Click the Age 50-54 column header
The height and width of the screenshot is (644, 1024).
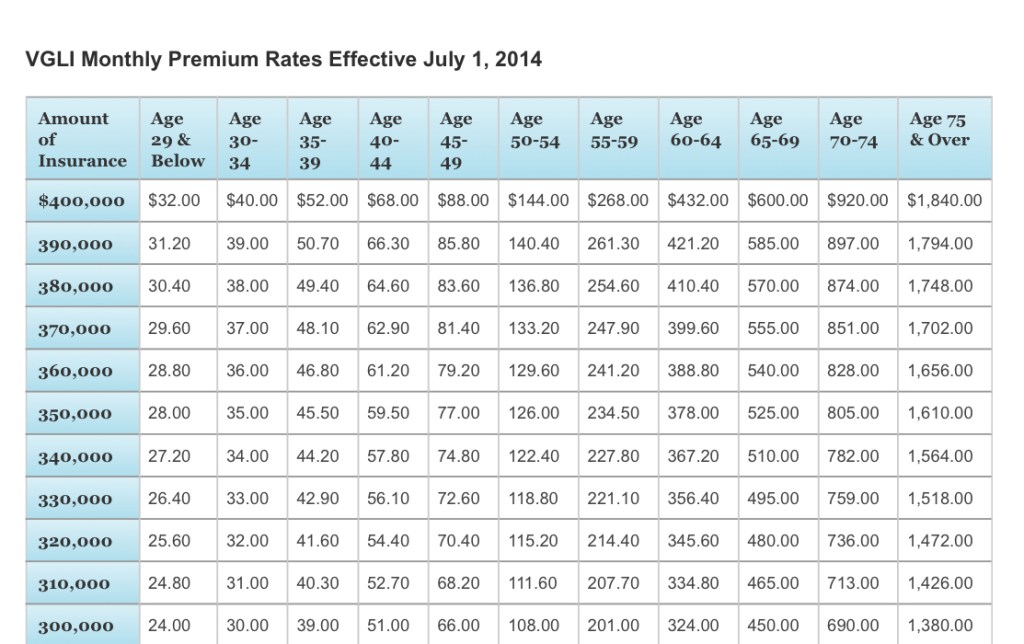coord(535,130)
